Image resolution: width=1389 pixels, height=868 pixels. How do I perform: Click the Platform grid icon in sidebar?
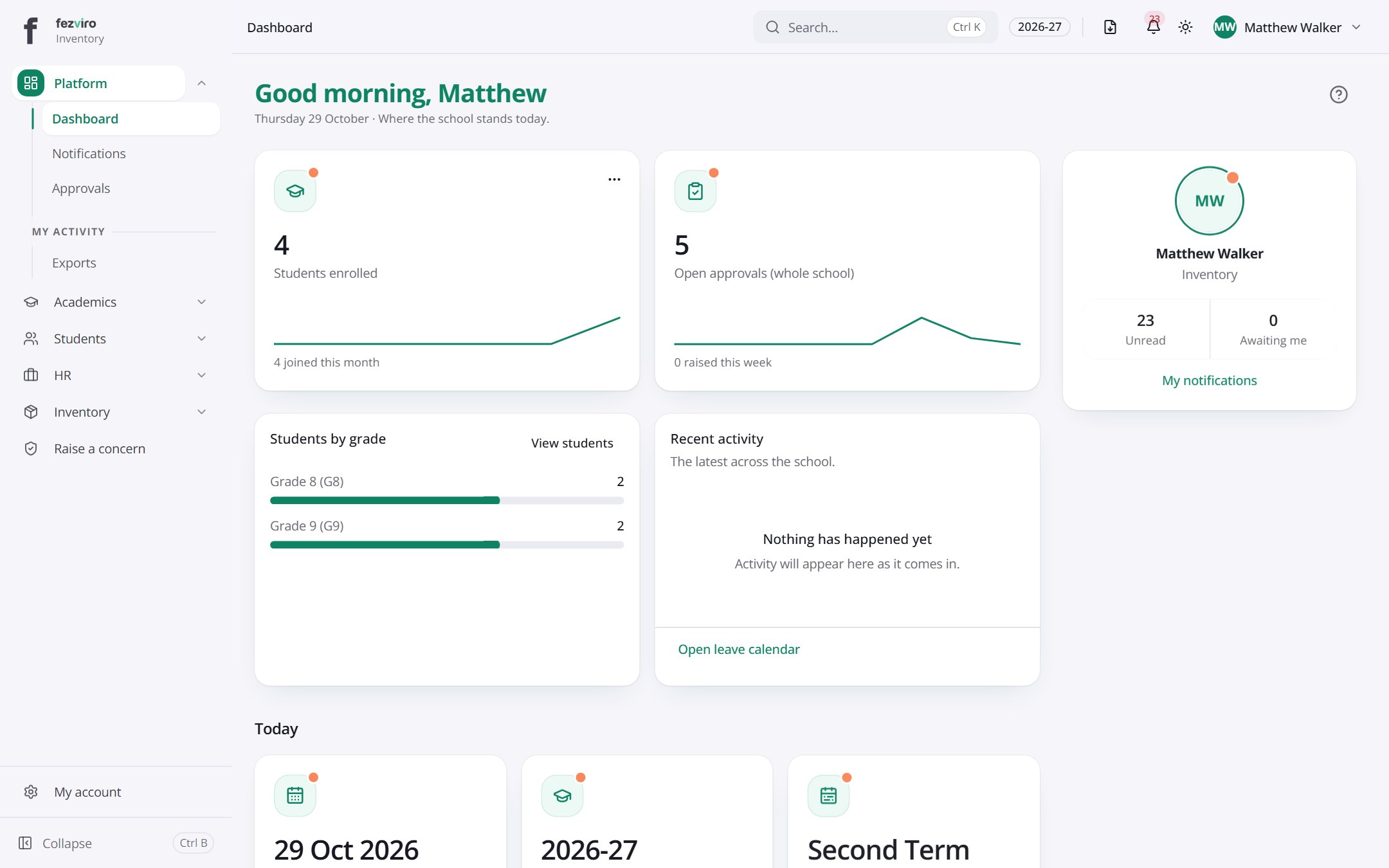click(x=31, y=83)
